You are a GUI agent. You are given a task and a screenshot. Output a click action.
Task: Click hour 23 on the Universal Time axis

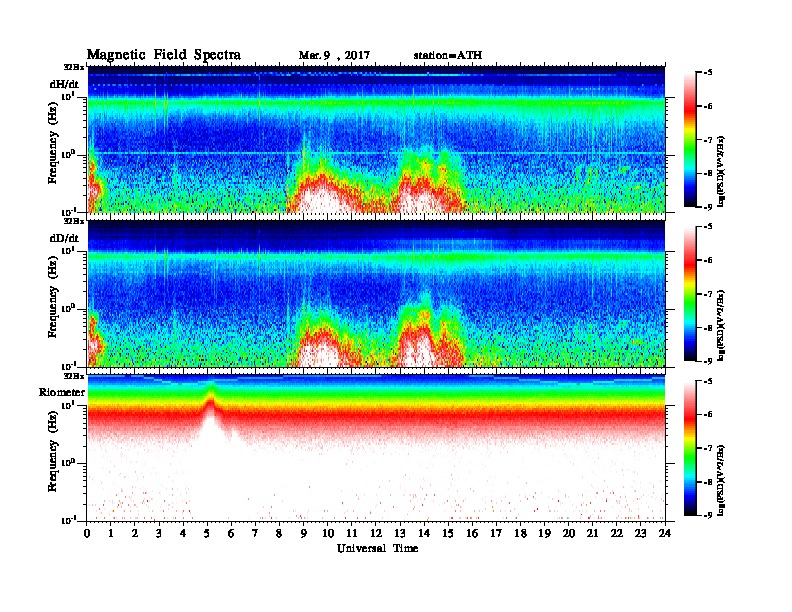tap(641, 534)
